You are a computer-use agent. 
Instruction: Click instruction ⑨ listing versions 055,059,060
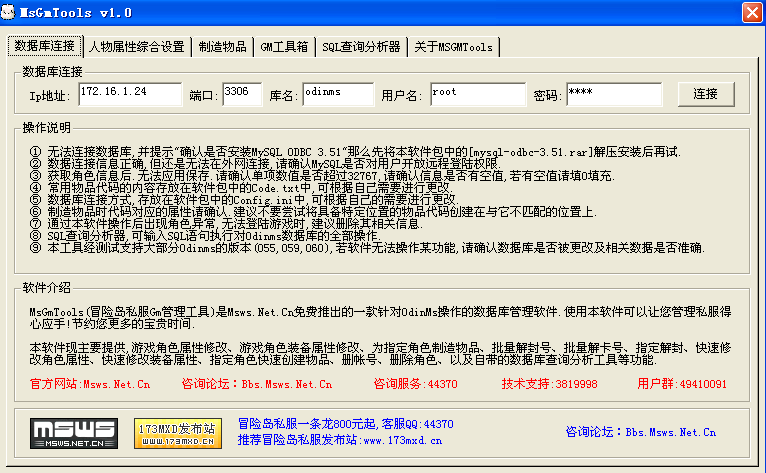(x=367, y=248)
